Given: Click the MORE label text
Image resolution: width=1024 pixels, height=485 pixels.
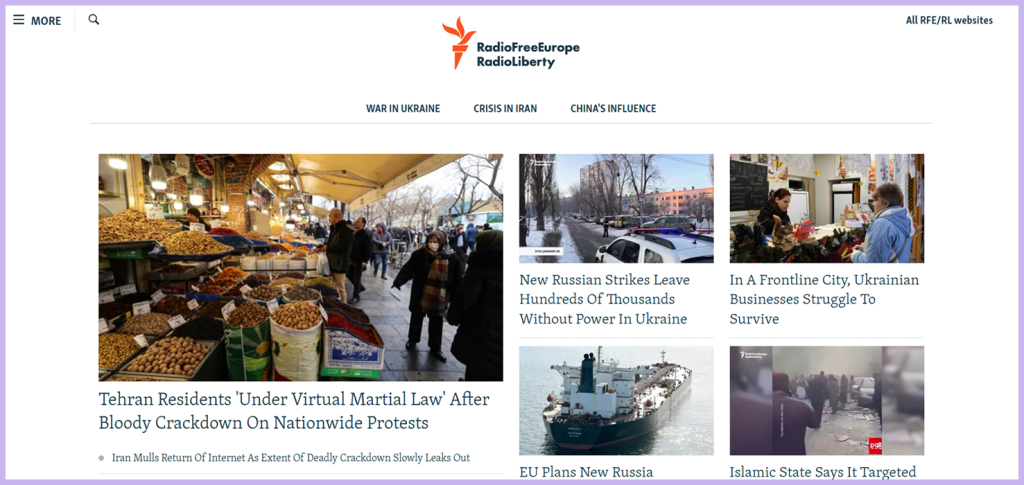Looking at the screenshot, I should tap(46, 21).
